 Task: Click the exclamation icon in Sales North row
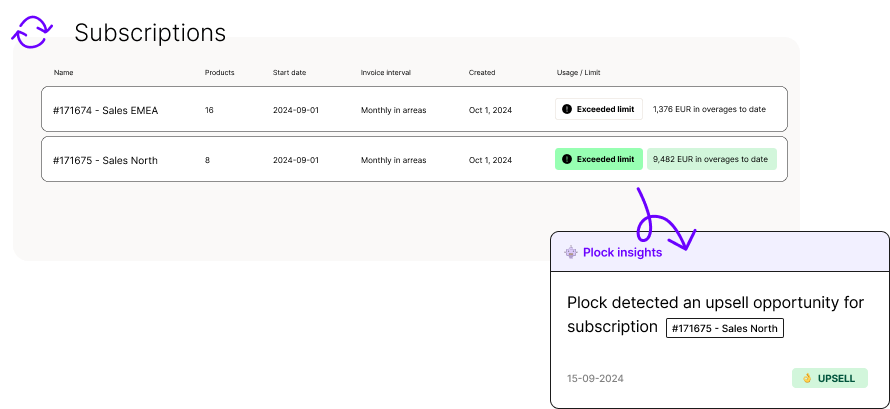(566, 159)
